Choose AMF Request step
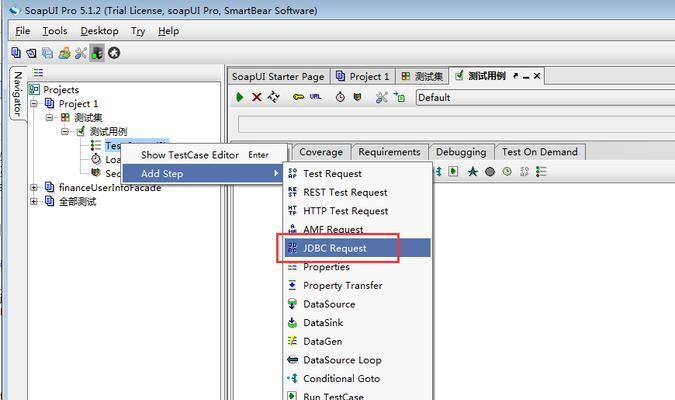The image size is (675, 400). 358,229
